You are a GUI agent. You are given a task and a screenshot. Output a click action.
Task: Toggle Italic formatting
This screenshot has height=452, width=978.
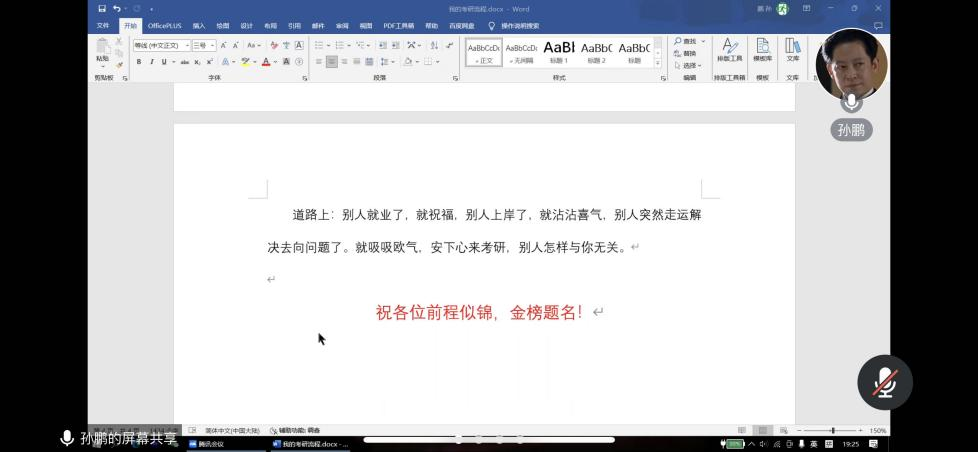(152, 62)
